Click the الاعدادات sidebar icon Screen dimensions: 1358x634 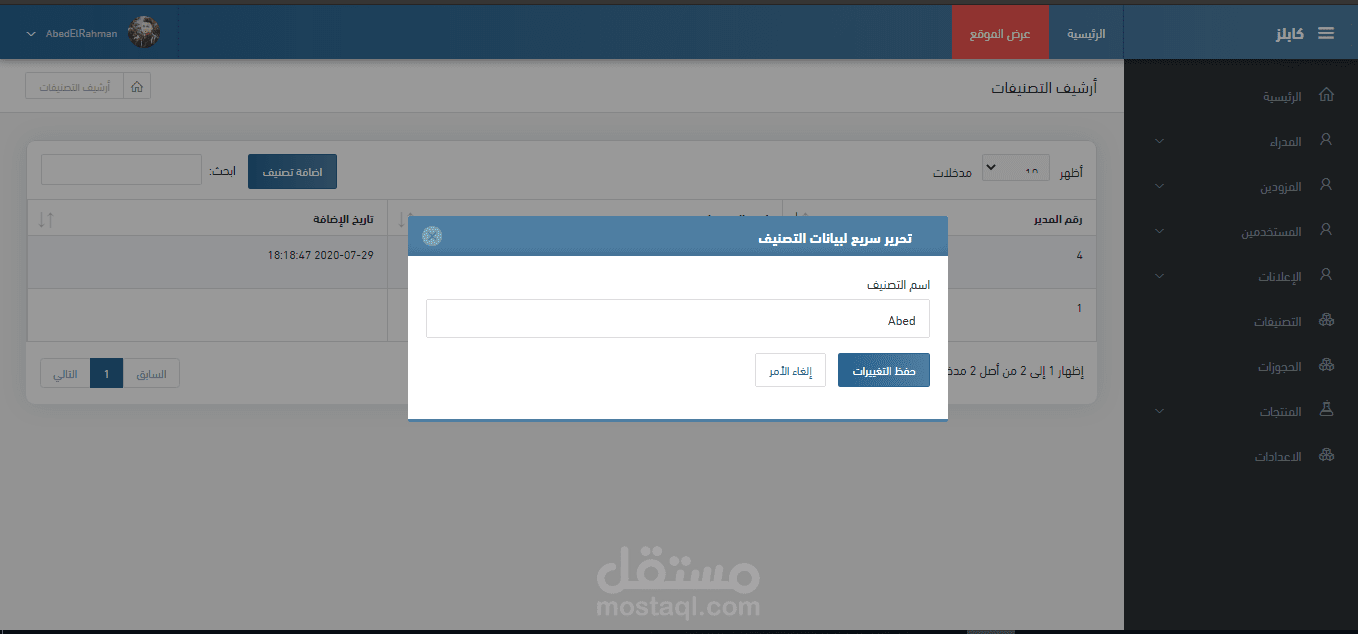tap(1327, 456)
